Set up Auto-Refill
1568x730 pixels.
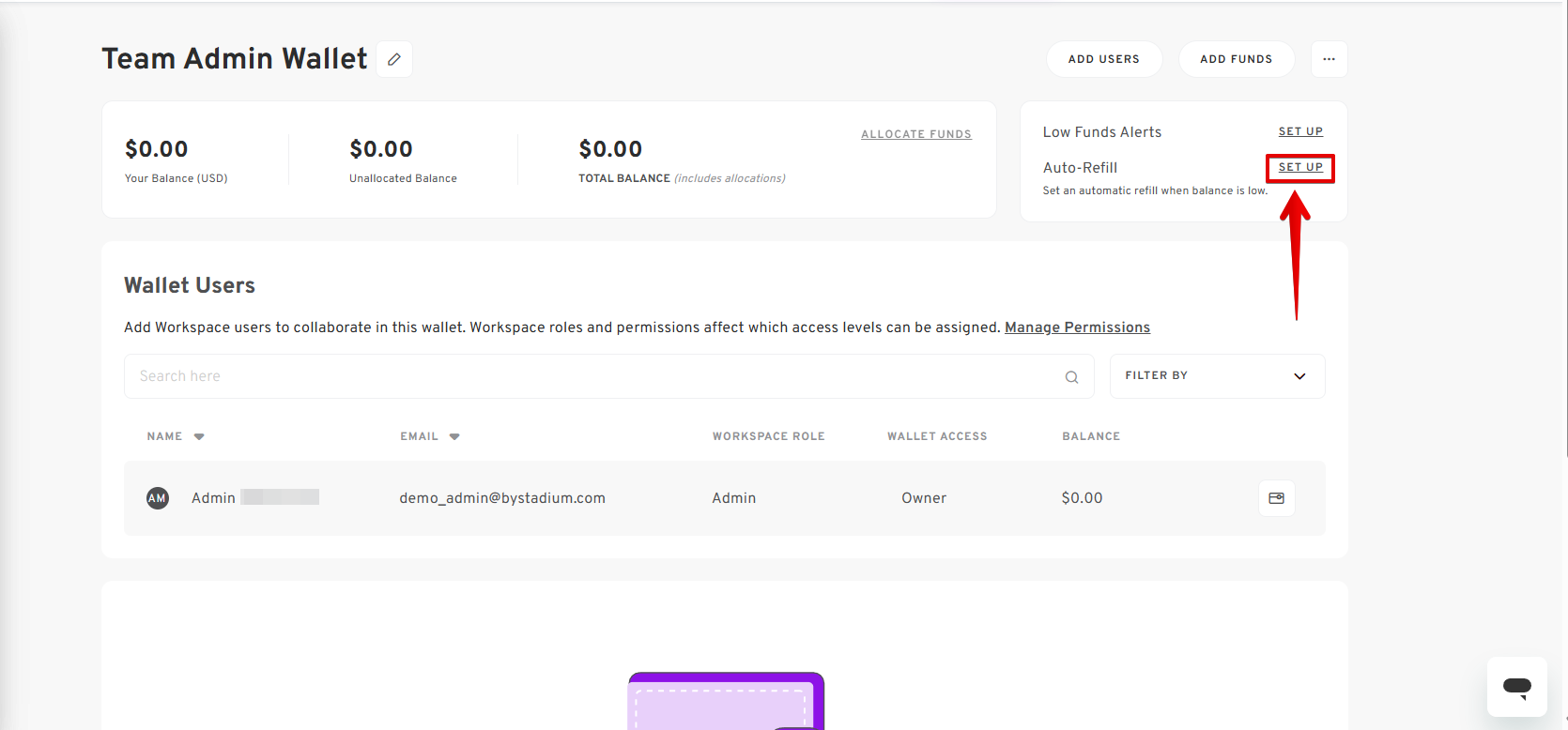pos(1300,167)
